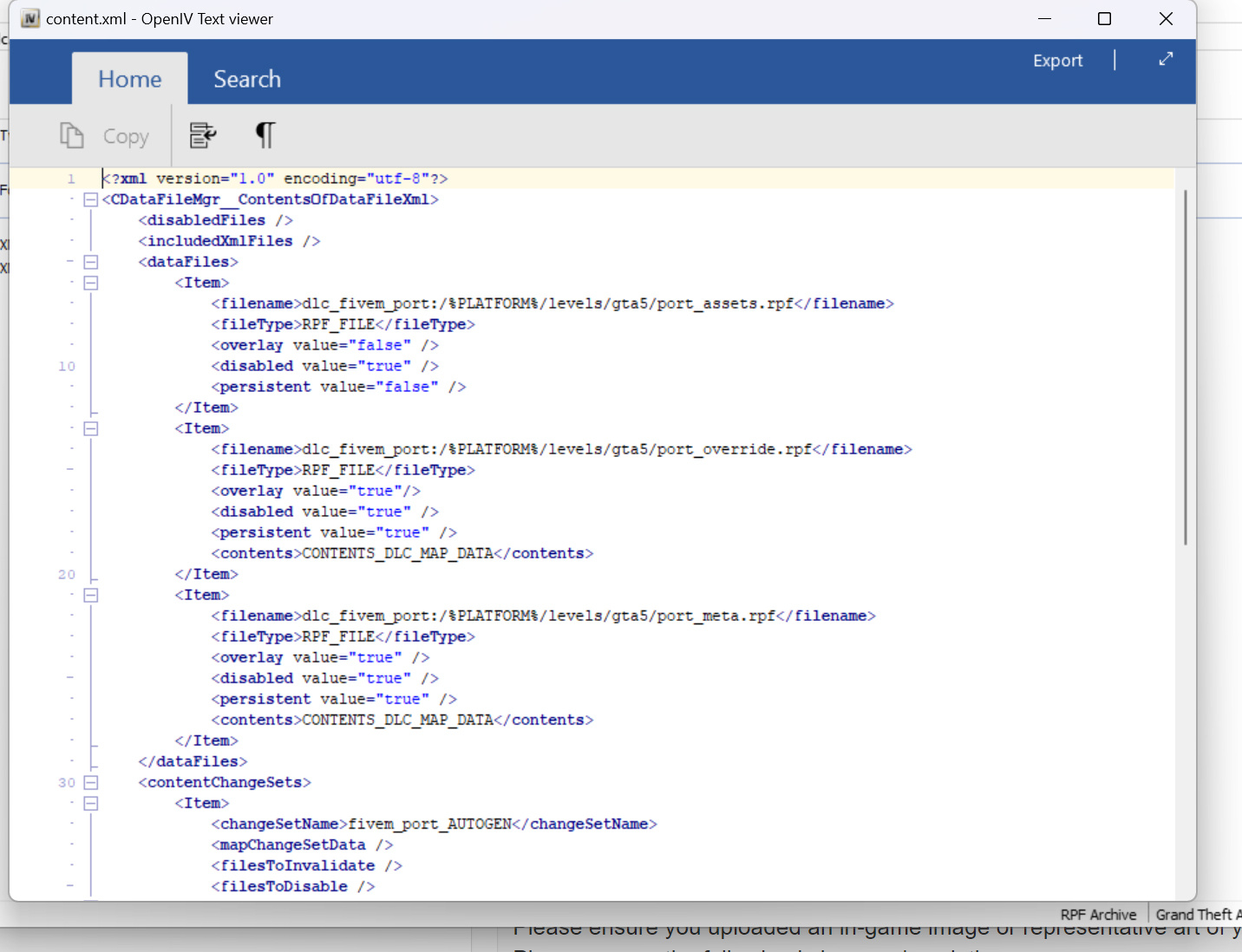Open the Home tab
1242x952 pixels.
click(130, 79)
